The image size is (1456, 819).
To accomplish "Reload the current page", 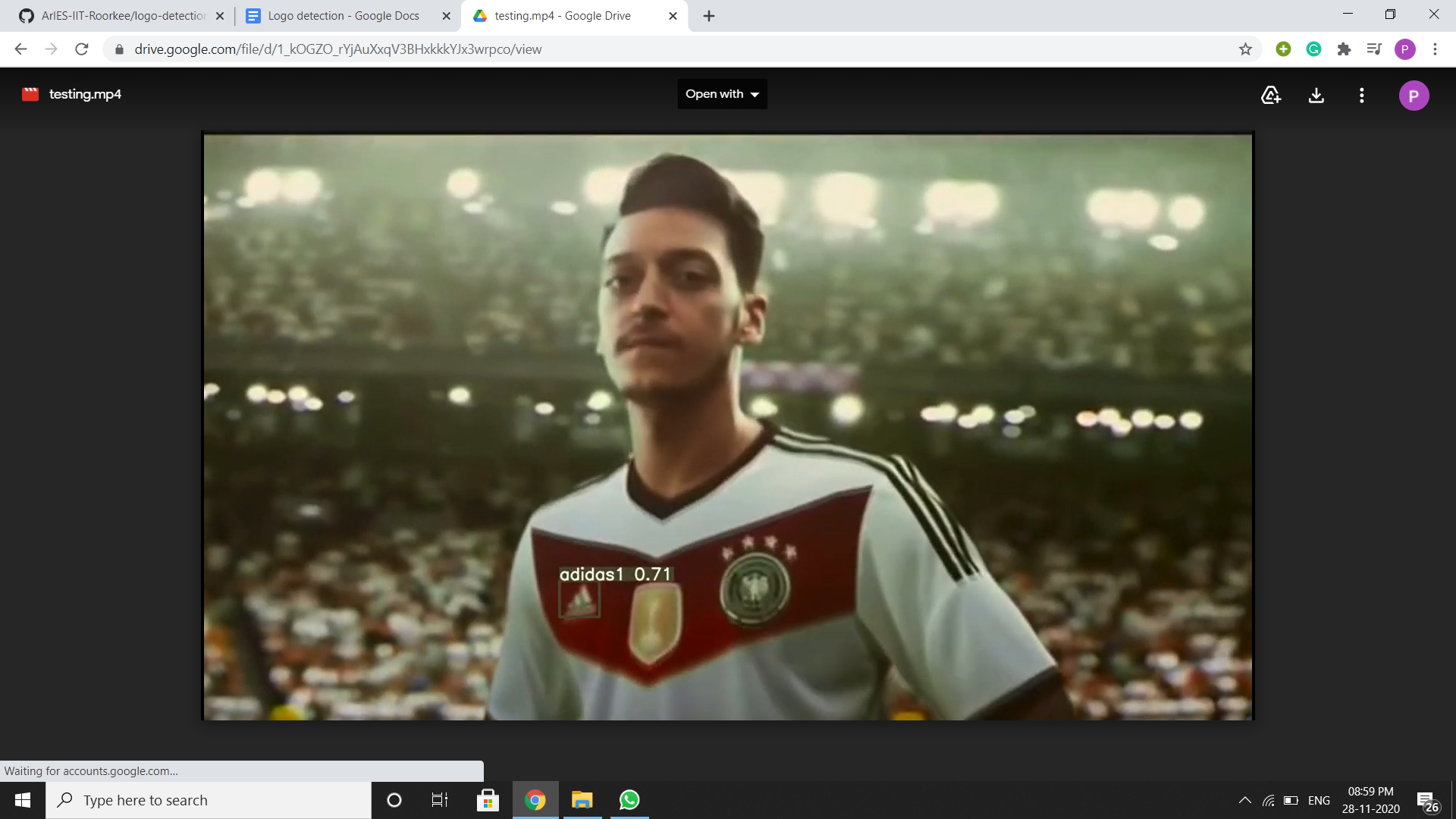I will pos(82,49).
